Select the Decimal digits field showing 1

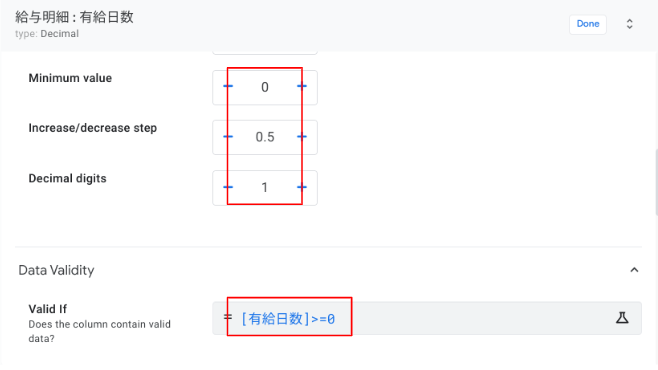[x=265, y=188]
